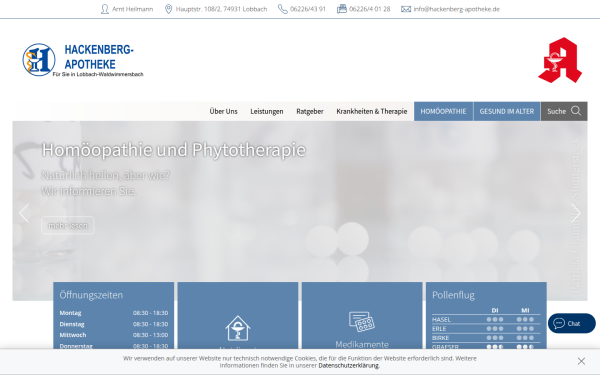Click the Pollenflug heading
The height and width of the screenshot is (375, 600).
pyautogui.click(x=453, y=295)
